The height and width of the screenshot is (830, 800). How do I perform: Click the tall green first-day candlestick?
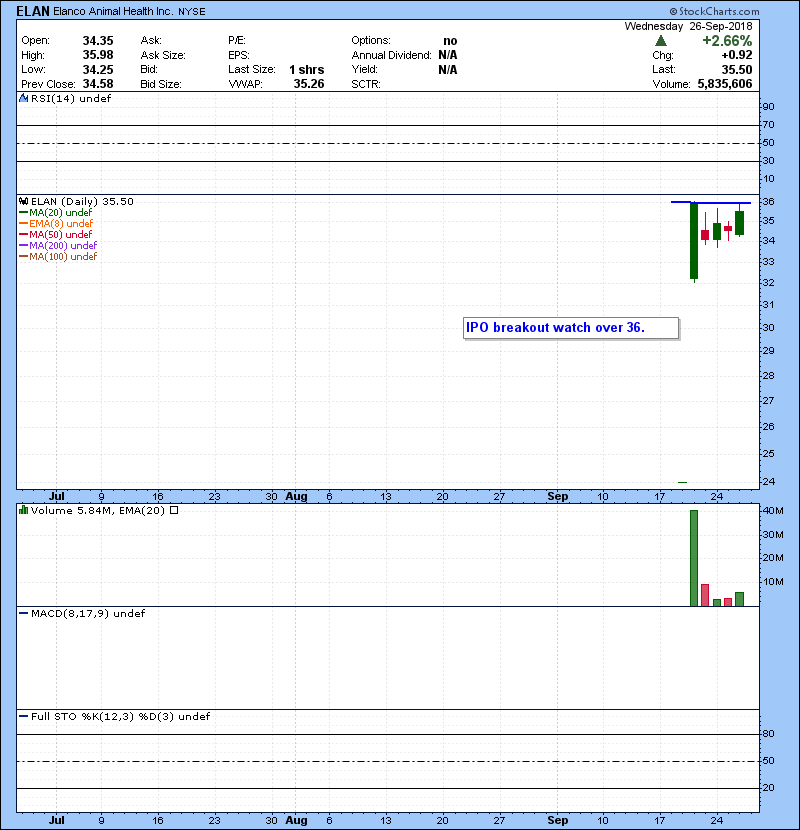click(x=694, y=240)
